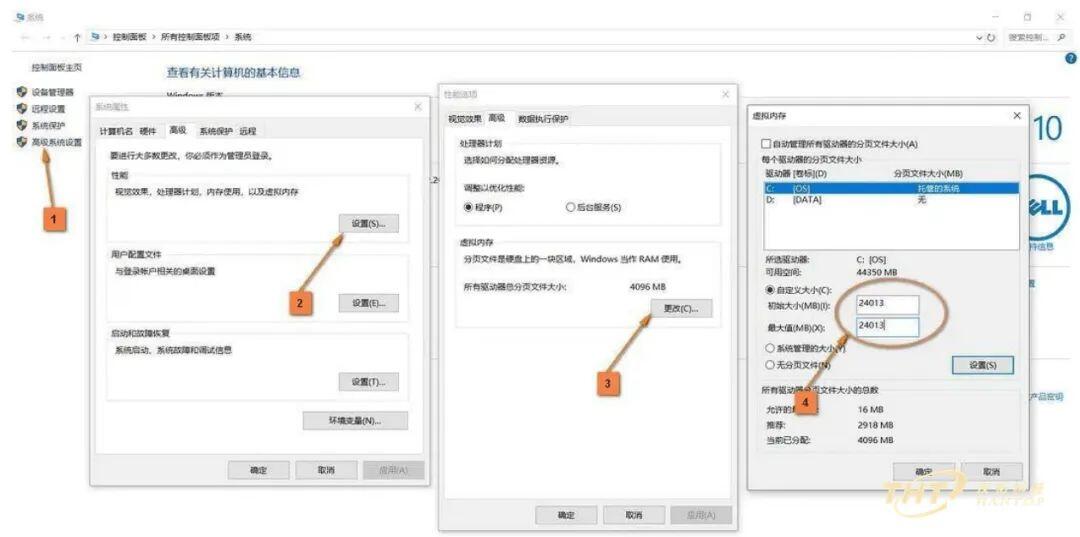1080x537 pixels.
Task: Check 自动管理所有驱动器的分页文件大小 checkbox
Action: pos(765,144)
